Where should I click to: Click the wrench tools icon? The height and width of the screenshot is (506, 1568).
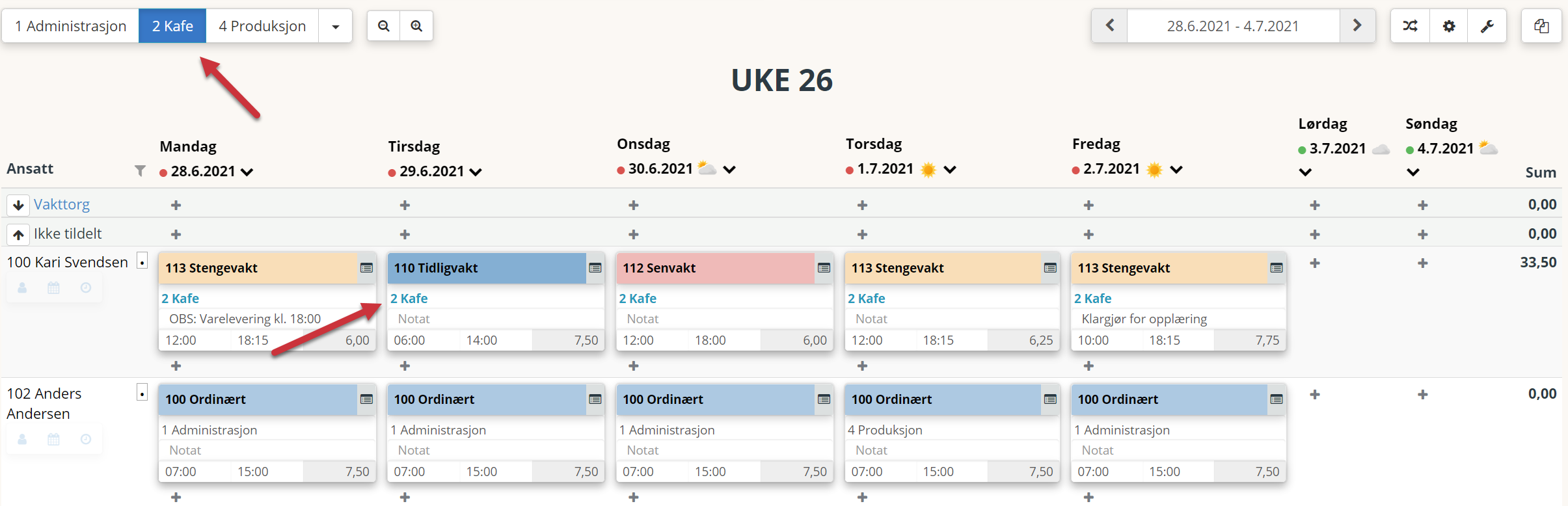[x=1487, y=26]
